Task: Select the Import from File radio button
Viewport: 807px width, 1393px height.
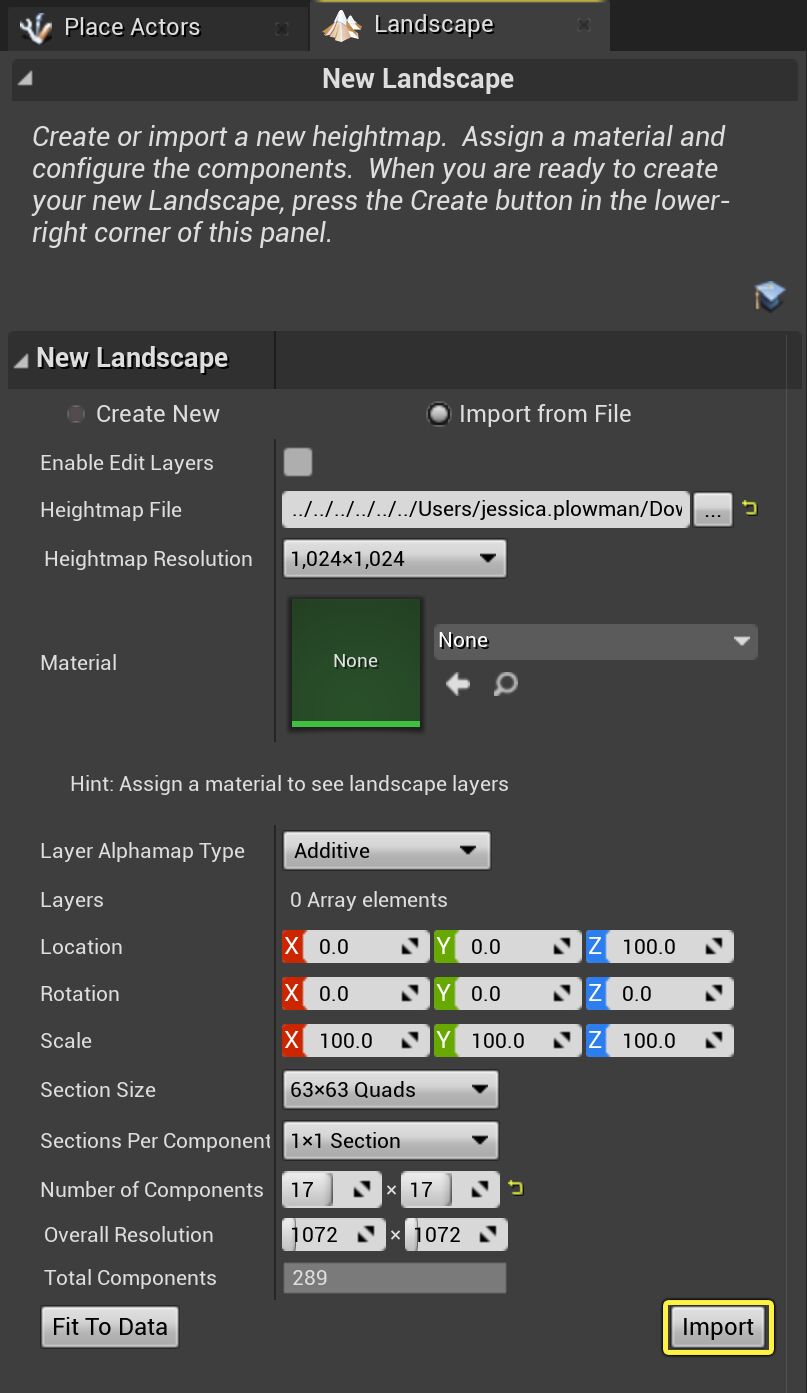Action: (x=439, y=413)
